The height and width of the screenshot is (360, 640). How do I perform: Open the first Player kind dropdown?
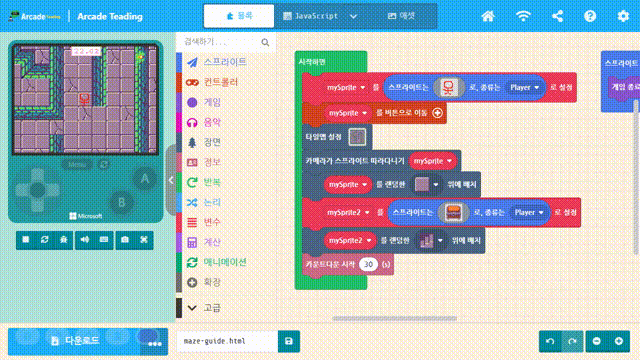524,87
